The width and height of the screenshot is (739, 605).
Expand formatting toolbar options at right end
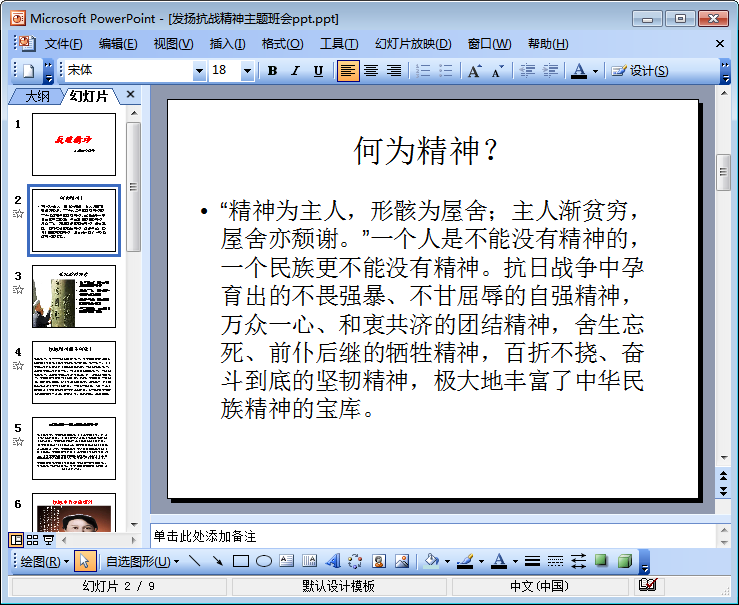(x=725, y=71)
